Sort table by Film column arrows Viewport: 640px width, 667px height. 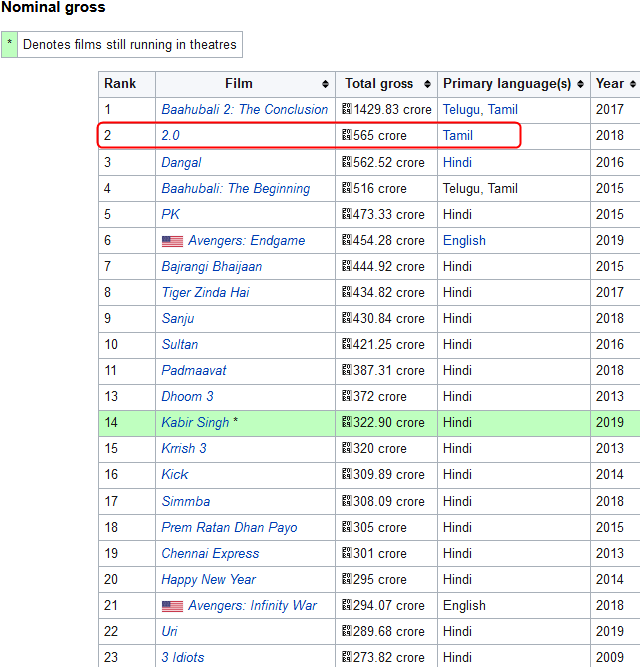coord(325,84)
